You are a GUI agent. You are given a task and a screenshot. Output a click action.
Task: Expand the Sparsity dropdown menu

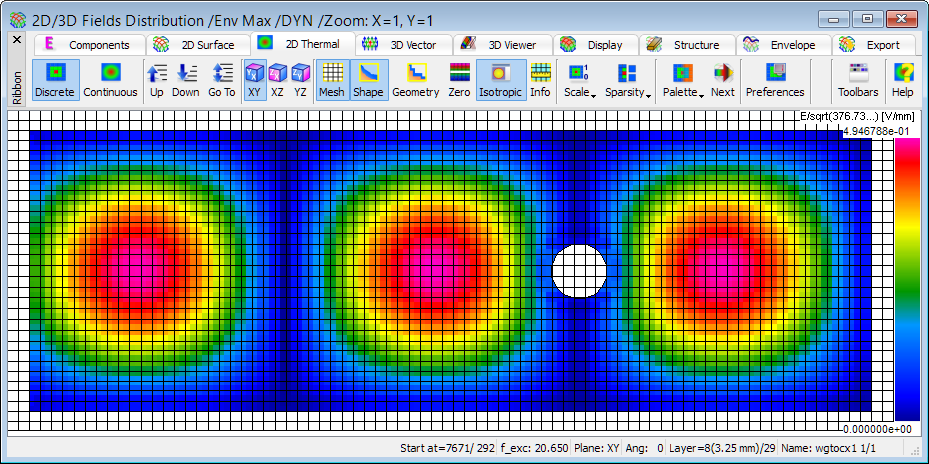[628, 80]
